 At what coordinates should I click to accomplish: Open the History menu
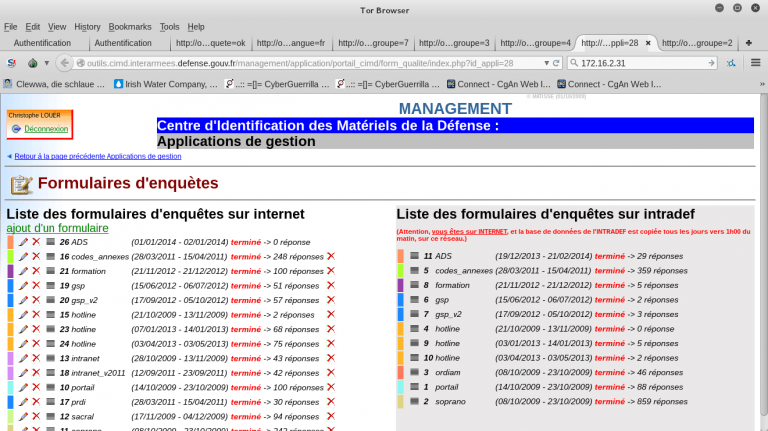click(87, 27)
